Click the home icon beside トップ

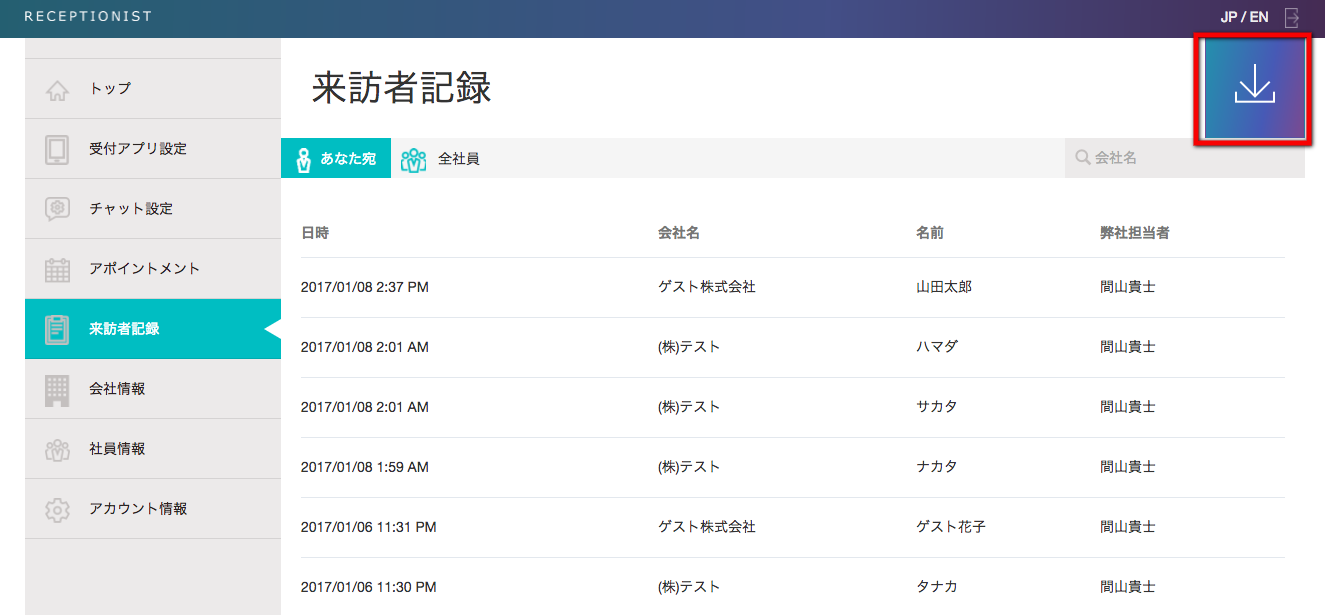[x=57, y=90]
